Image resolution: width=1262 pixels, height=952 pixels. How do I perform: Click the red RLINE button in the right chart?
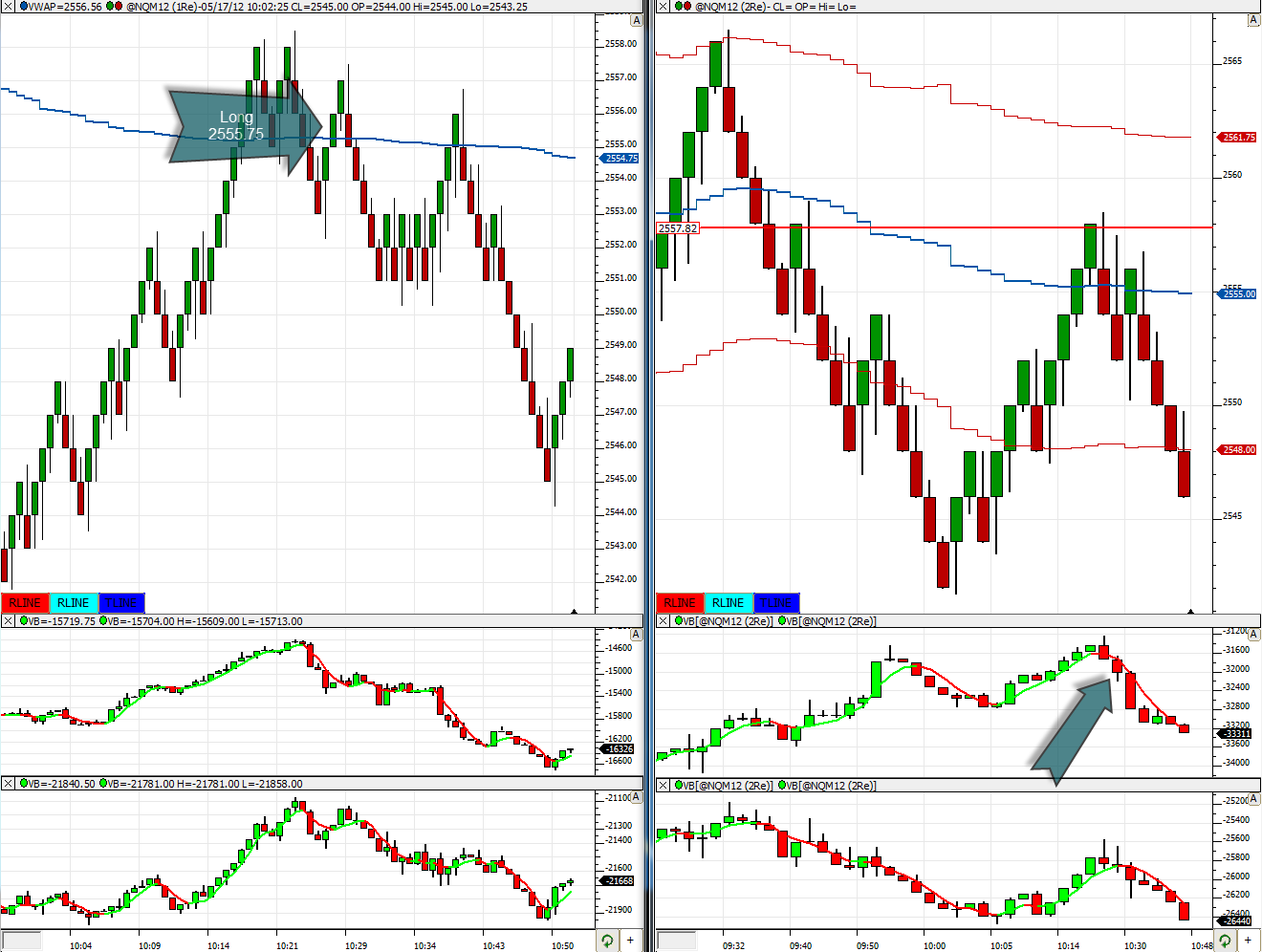(680, 603)
